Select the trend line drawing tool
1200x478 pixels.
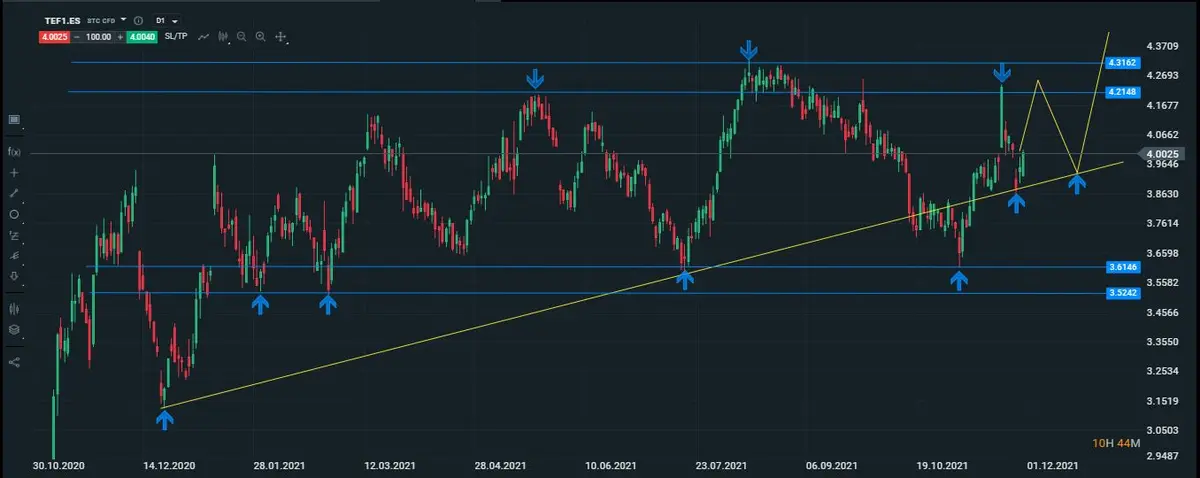tap(14, 193)
